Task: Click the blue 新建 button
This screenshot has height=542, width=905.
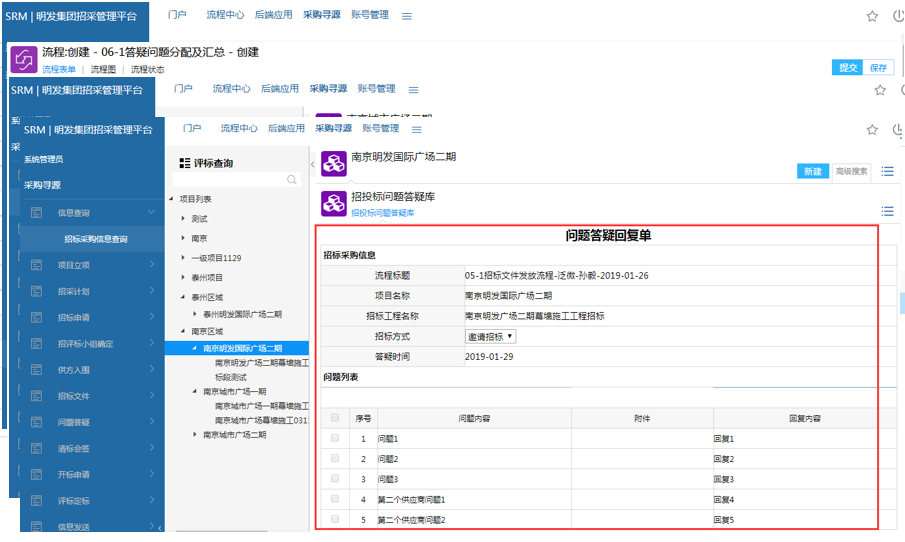Action: pyautogui.click(x=812, y=171)
